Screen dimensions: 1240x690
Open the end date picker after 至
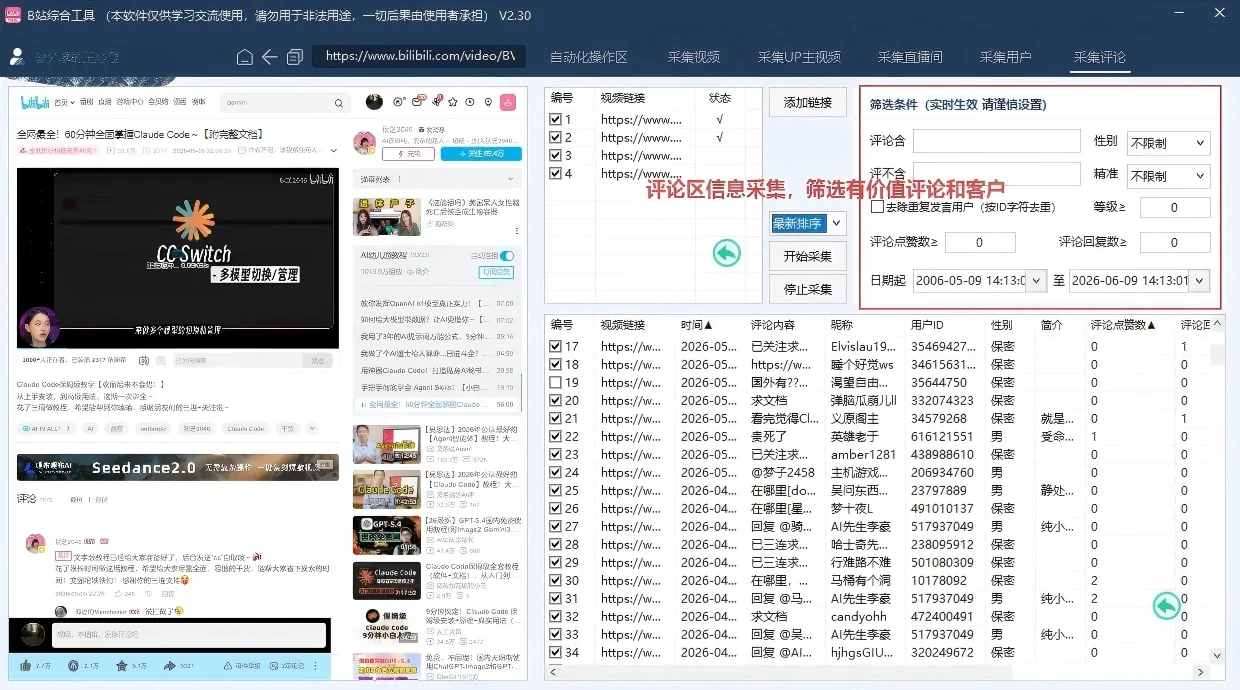coord(1139,281)
